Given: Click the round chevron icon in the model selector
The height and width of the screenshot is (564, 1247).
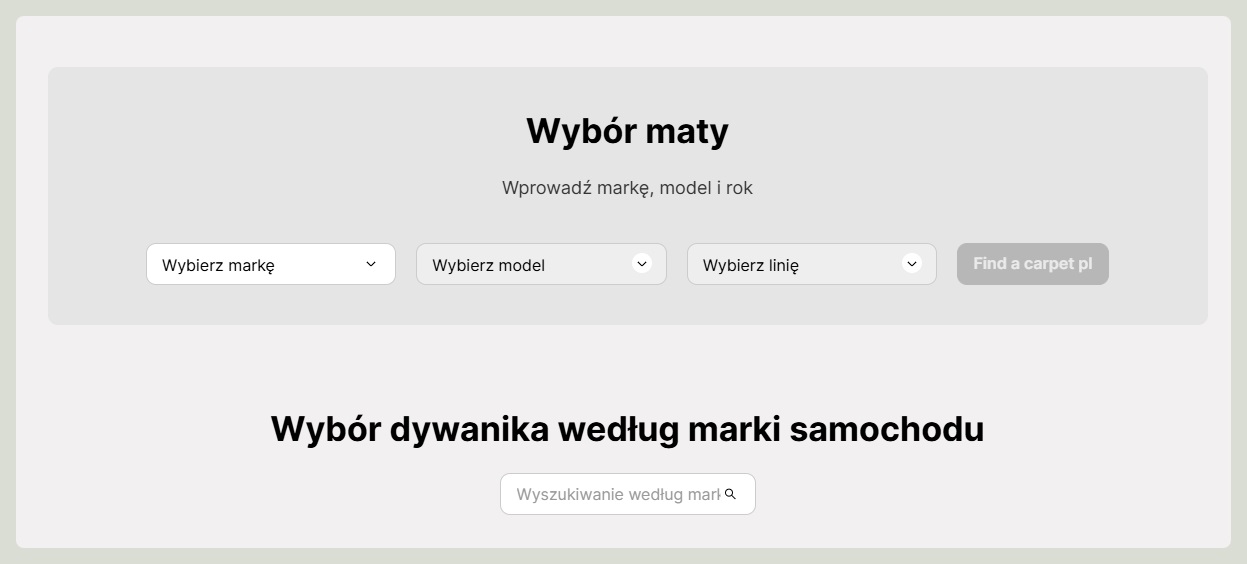Looking at the screenshot, I should click(x=642, y=264).
